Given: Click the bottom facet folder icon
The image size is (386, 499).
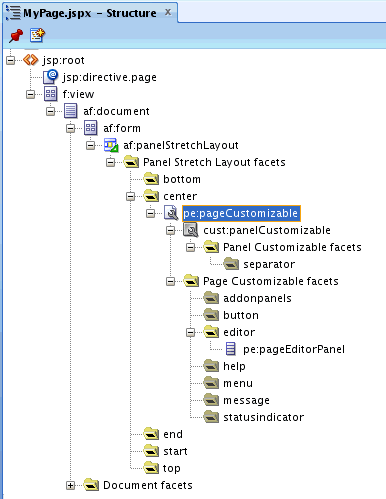Looking at the screenshot, I should [151, 179].
